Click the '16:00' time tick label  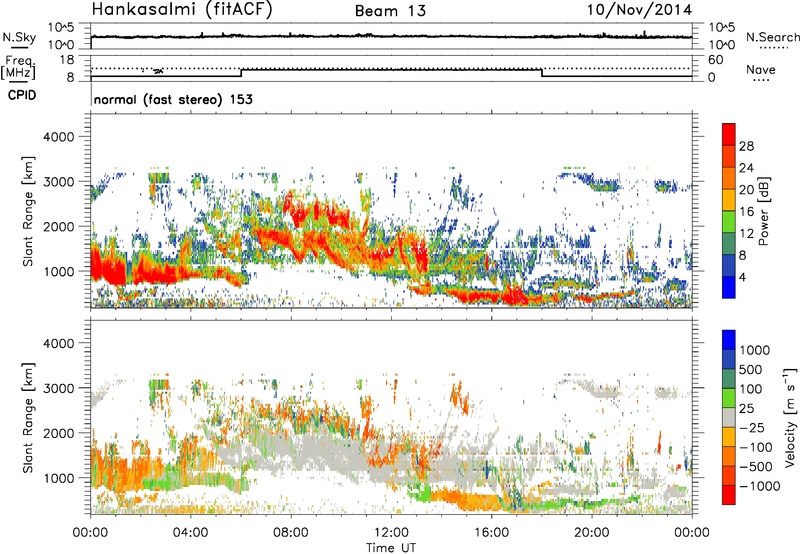(x=492, y=533)
